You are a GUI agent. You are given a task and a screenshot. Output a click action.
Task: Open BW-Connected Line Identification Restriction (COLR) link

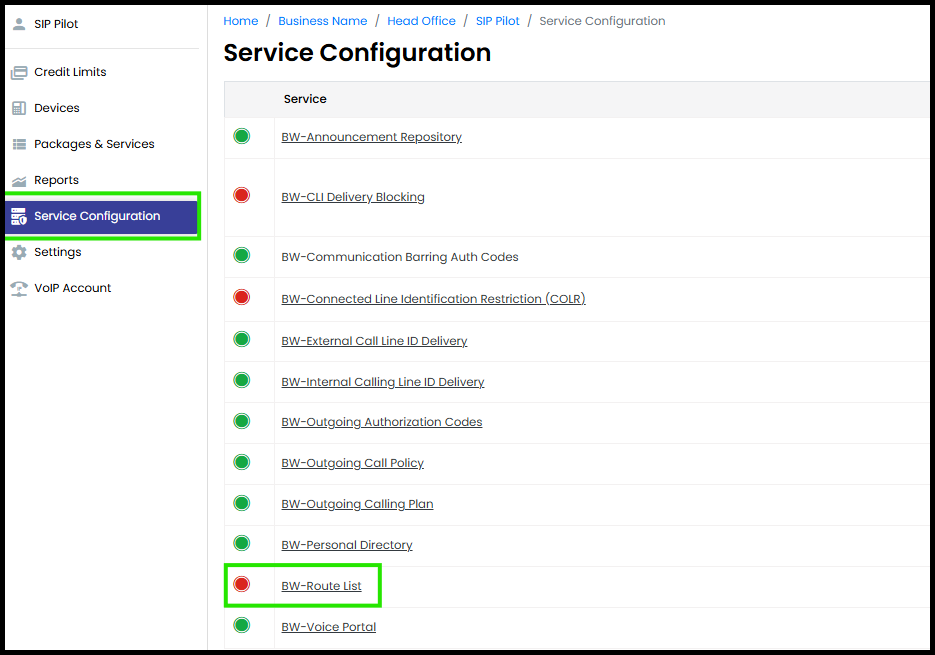click(434, 299)
